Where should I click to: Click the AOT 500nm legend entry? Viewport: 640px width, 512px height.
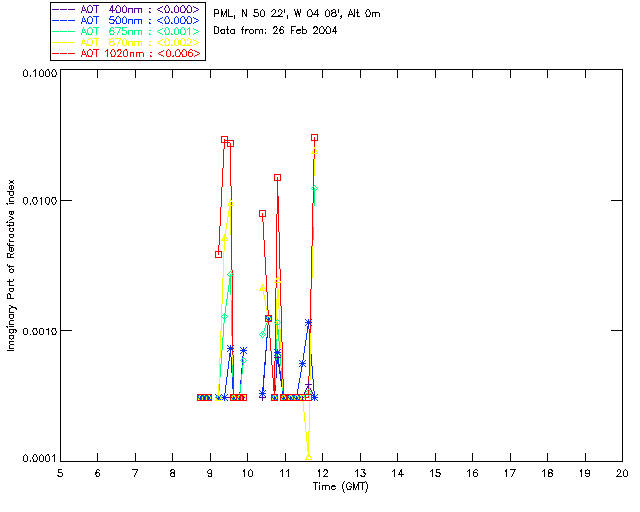127,20
